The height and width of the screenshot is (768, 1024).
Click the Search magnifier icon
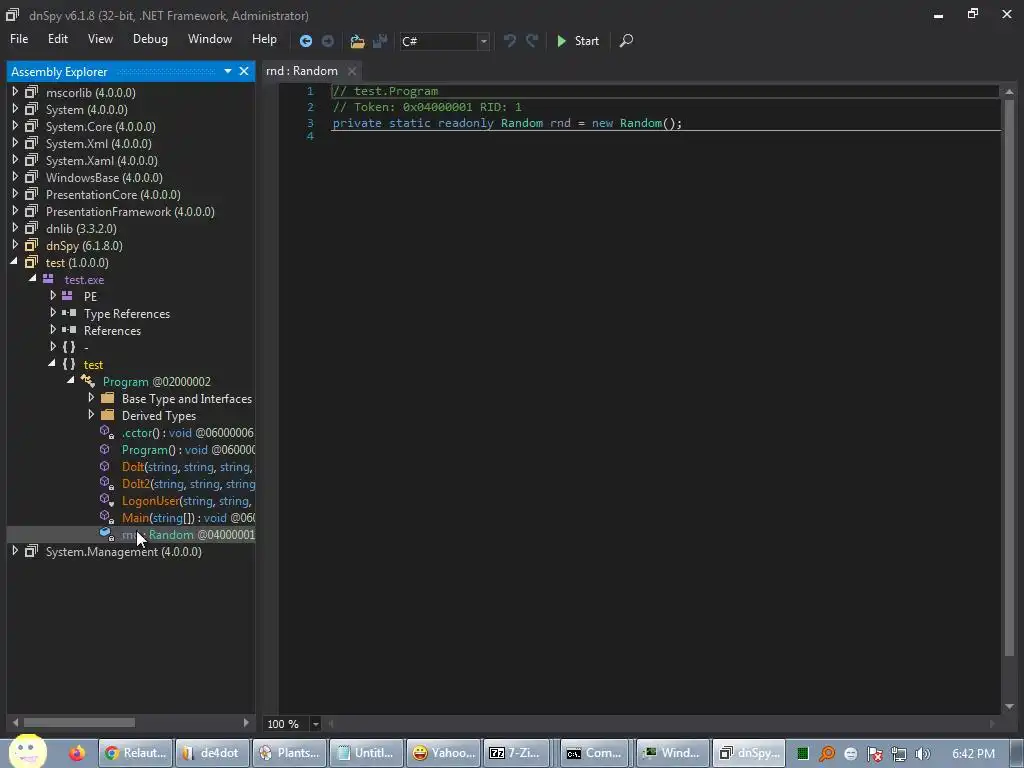click(x=626, y=41)
